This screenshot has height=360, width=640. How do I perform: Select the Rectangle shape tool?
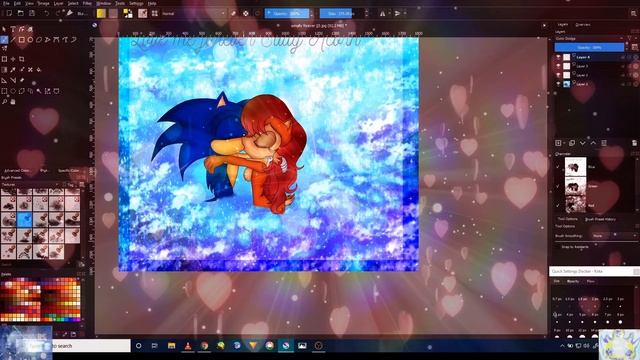tap(22, 40)
